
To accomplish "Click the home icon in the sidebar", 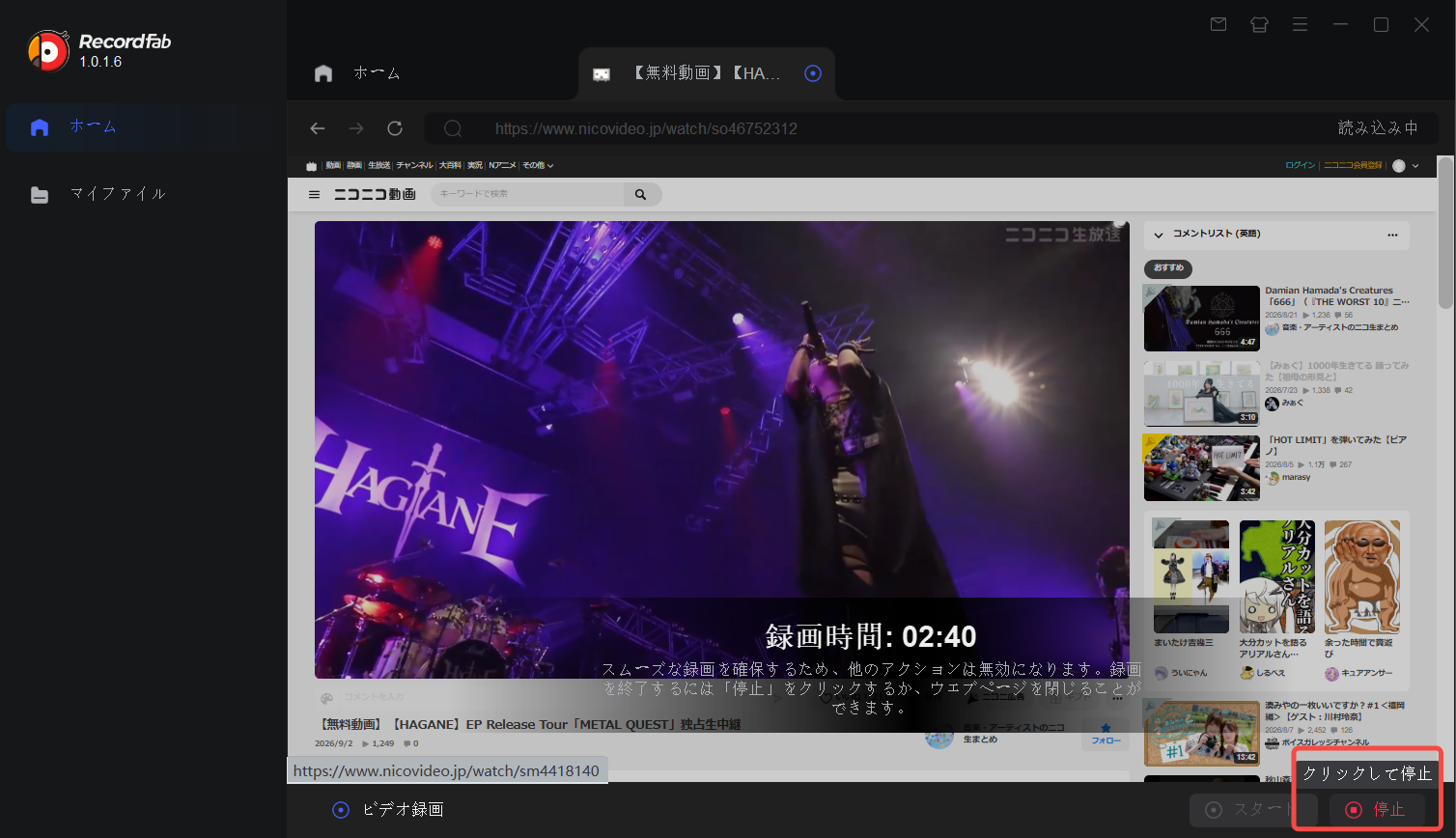I will click(x=40, y=127).
